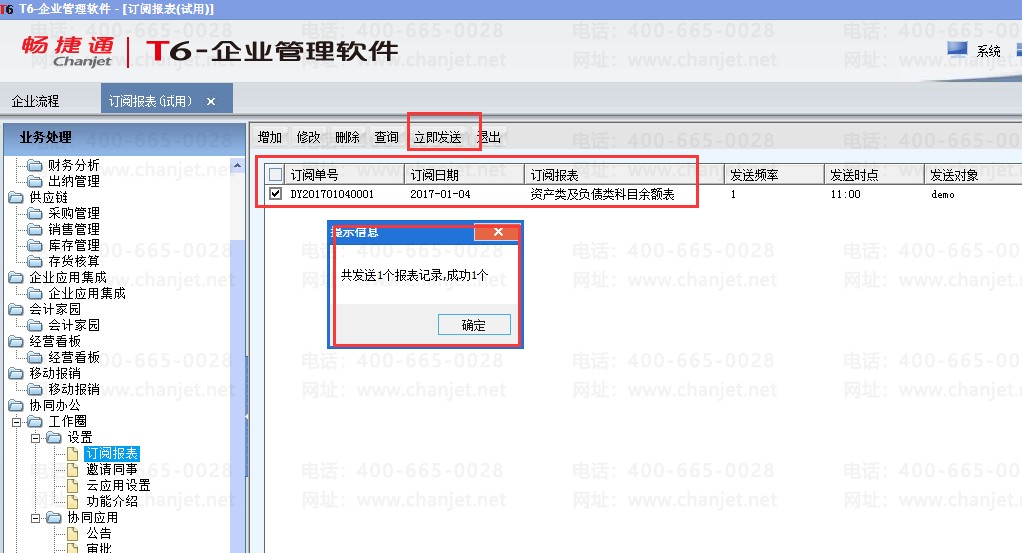This screenshot has width=1022, height=553.
Task: Click cell 资产类及负债类科目余额表
Action: coord(602,194)
